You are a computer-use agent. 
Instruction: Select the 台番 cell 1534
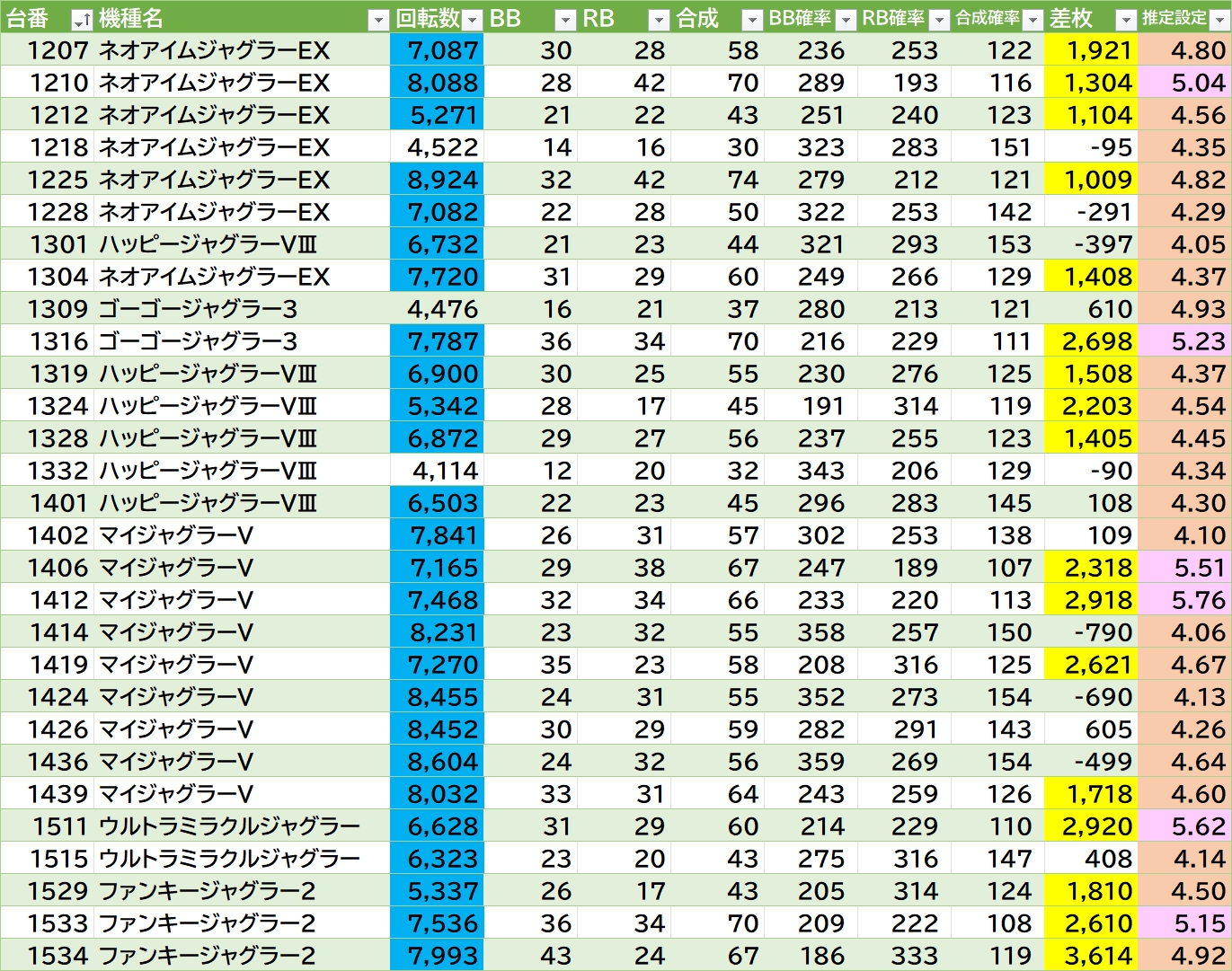coord(47,956)
